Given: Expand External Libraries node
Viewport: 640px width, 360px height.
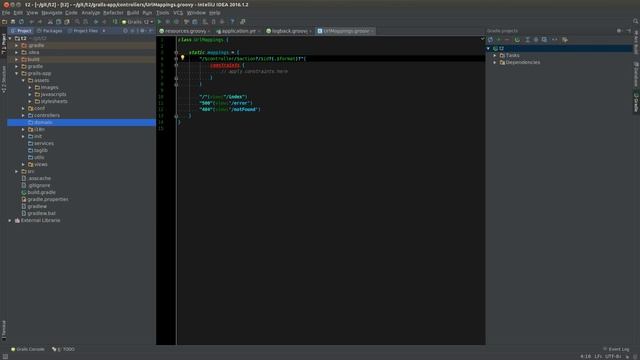Looking at the screenshot, I should tap(10, 220).
